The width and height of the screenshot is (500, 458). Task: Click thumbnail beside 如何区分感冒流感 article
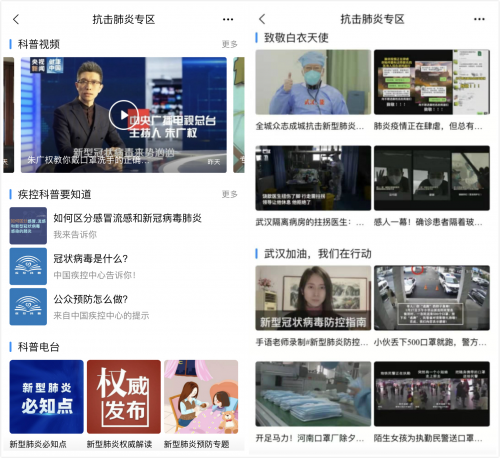click(28, 226)
